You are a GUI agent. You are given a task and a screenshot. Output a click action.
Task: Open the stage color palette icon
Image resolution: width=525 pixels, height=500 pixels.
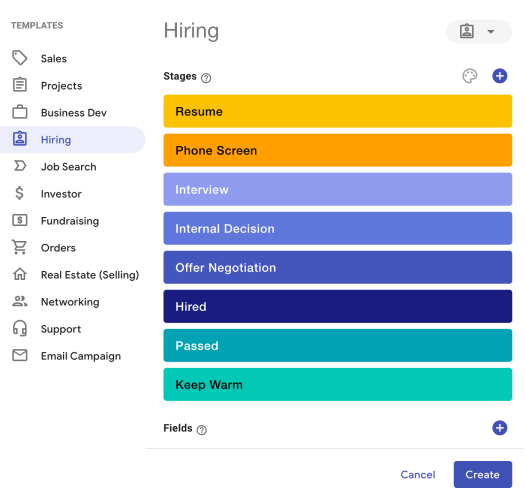point(469,76)
